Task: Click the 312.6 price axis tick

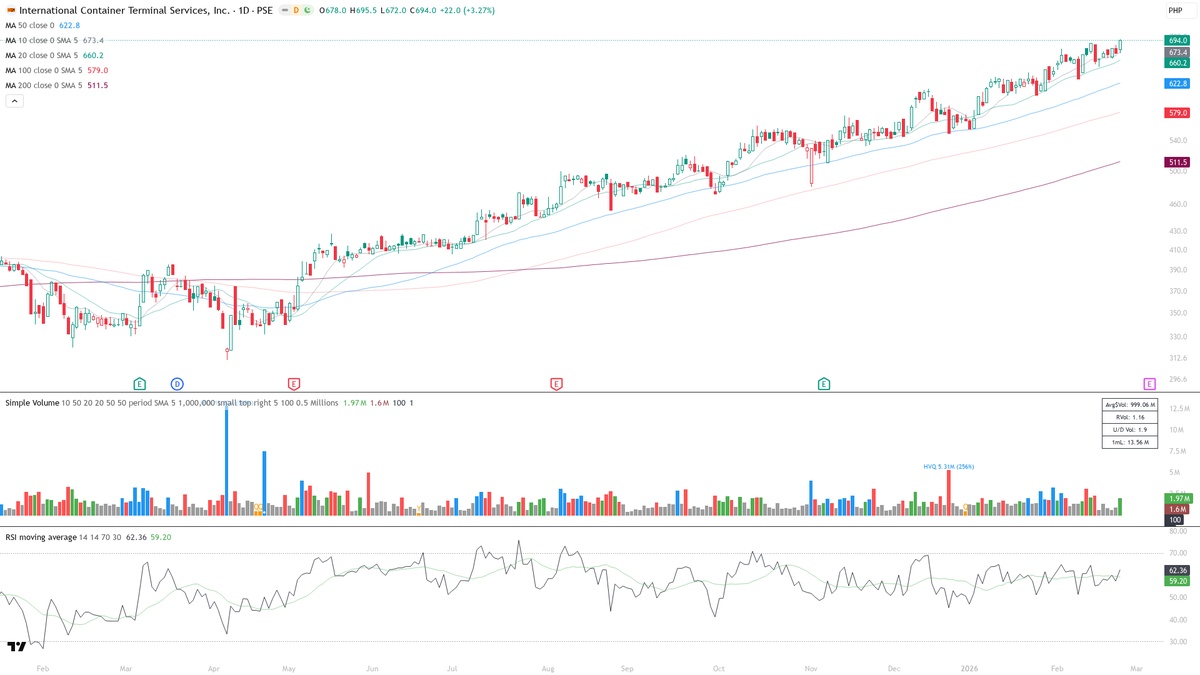Action: 1176,358
